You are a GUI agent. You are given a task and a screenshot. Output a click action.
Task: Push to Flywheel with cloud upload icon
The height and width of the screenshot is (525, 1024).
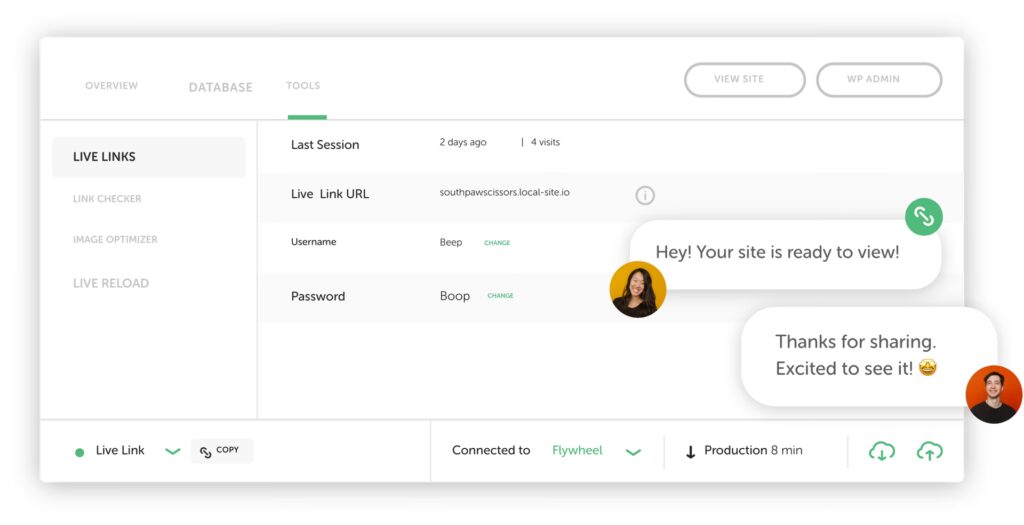[x=929, y=451]
